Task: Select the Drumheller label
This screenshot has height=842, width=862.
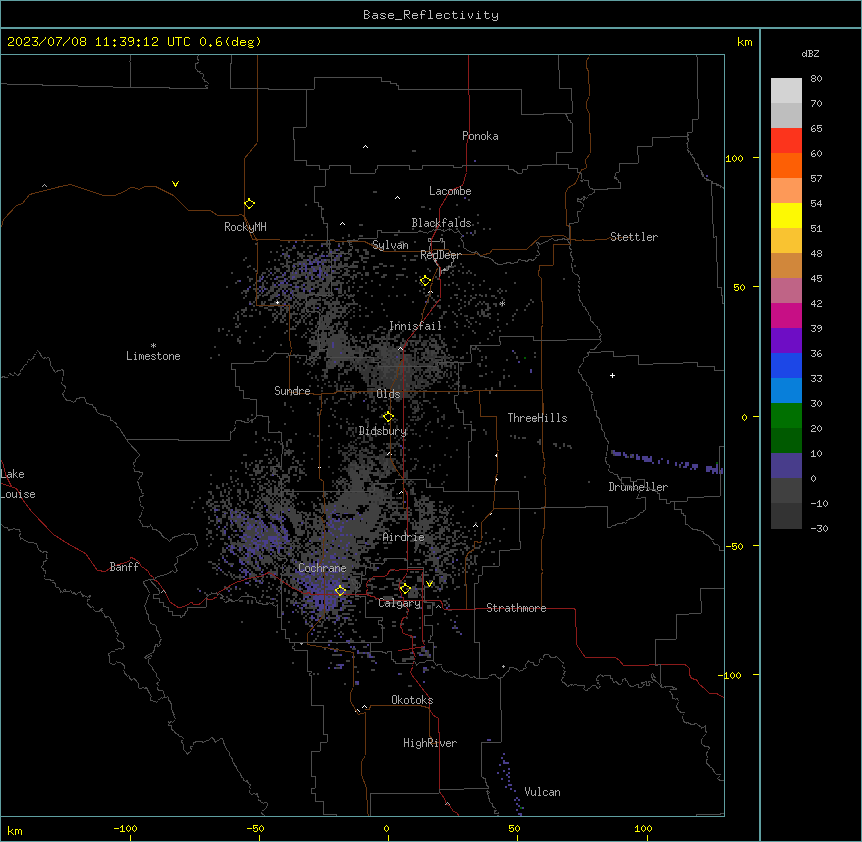Action: point(638,487)
